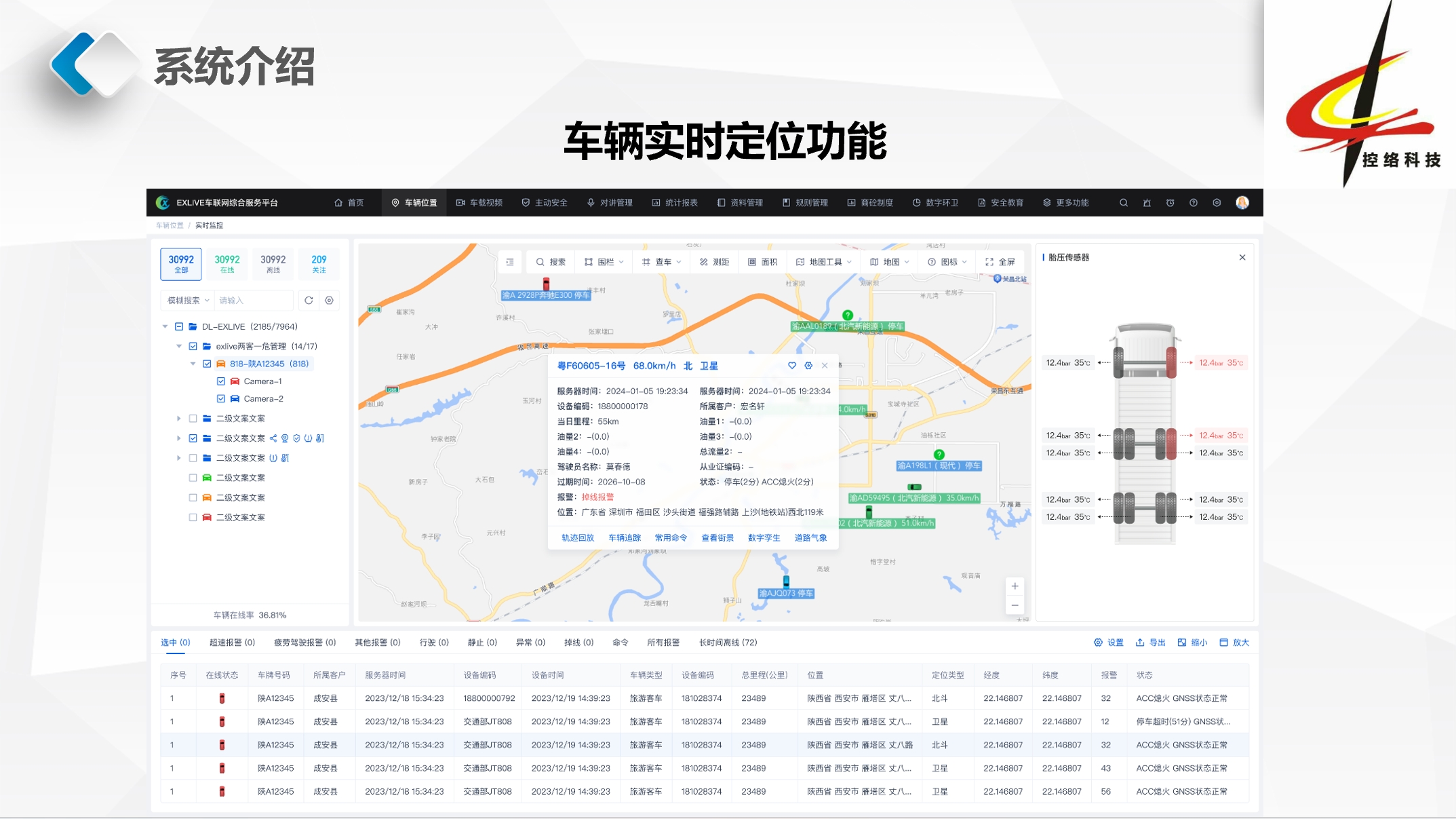Open the 全屏 fullscreen map tool
This screenshot has height=819, width=1456.
(1000, 262)
